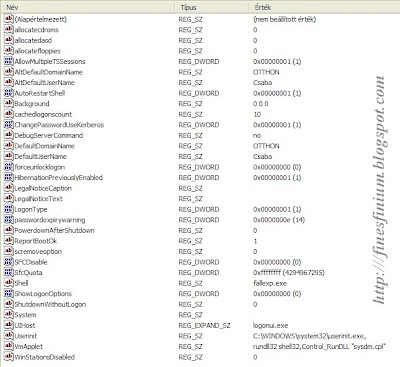The height and width of the screenshot is (367, 400).
Task: Click the icon next to allocatecdroms
Action: point(8,30)
